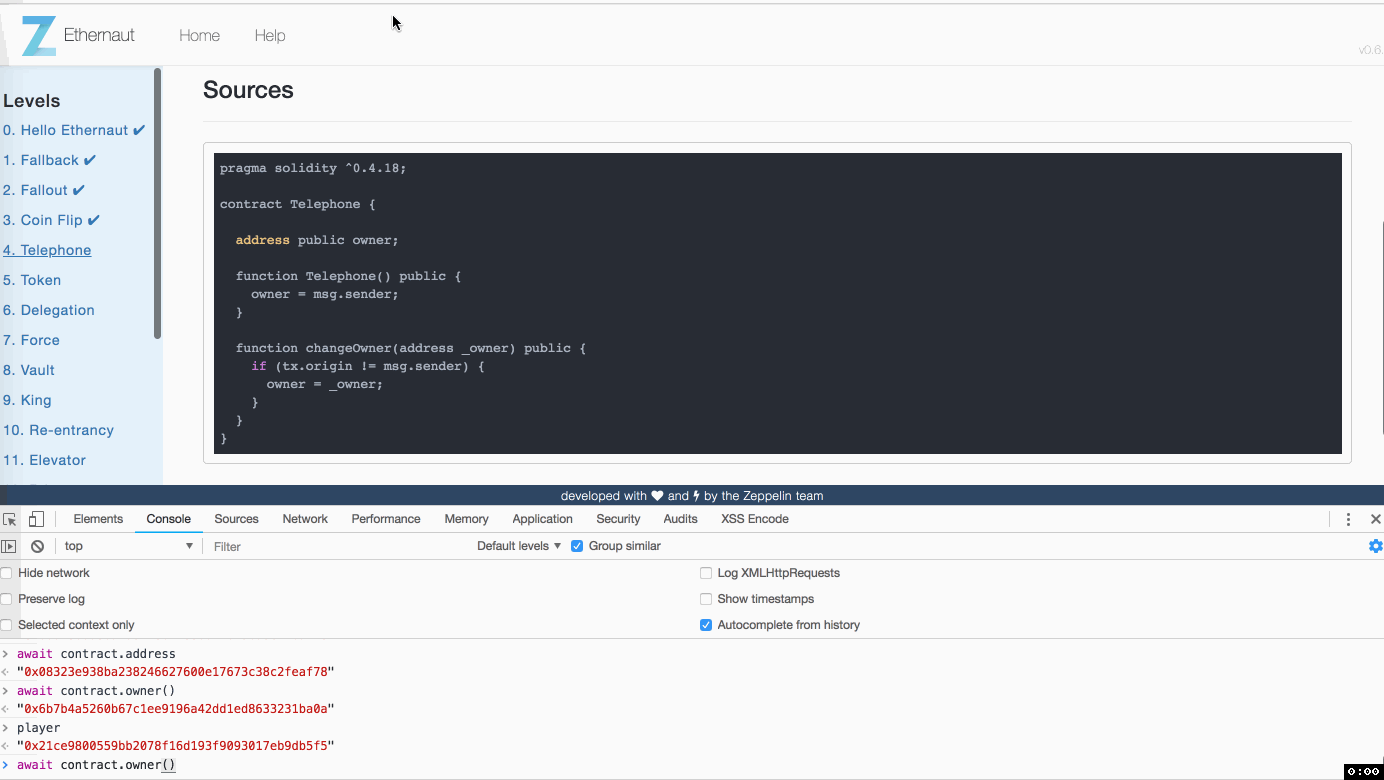The height and width of the screenshot is (780, 1384).
Task: Open the Security tab
Action: (618, 519)
